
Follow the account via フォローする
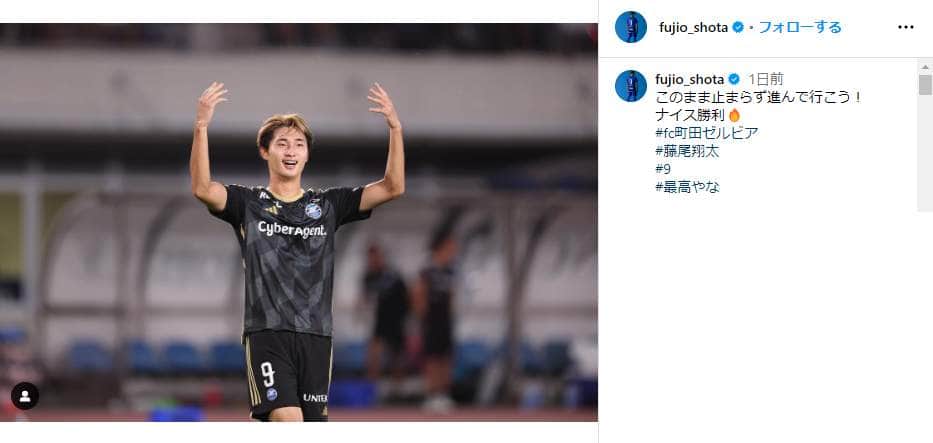[x=800, y=27]
